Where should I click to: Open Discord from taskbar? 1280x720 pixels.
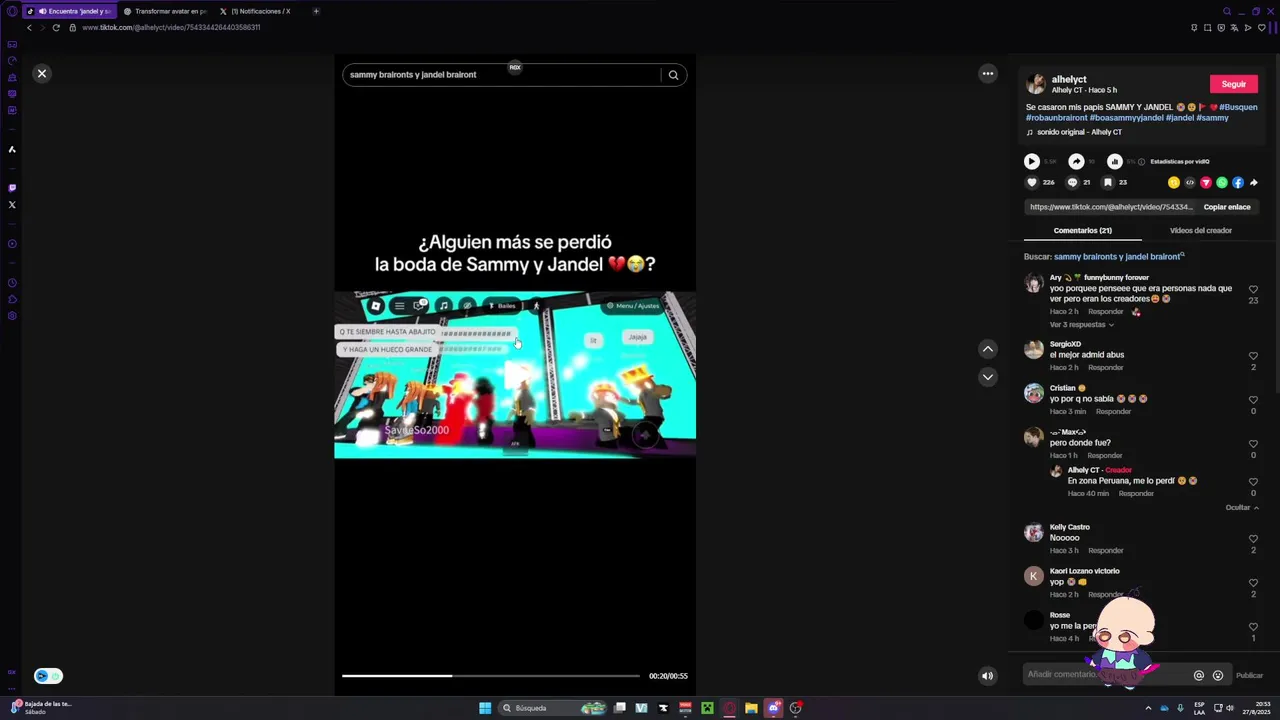pyautogui.click(x=773, y=708)
